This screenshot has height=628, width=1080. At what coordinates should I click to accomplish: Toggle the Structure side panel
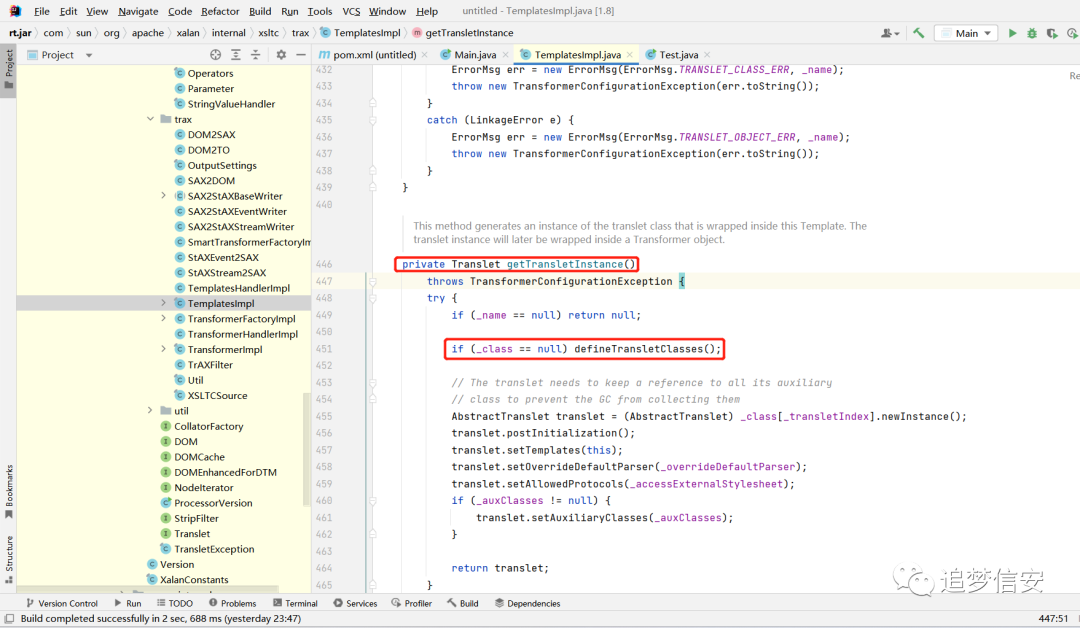click(9, 559)
